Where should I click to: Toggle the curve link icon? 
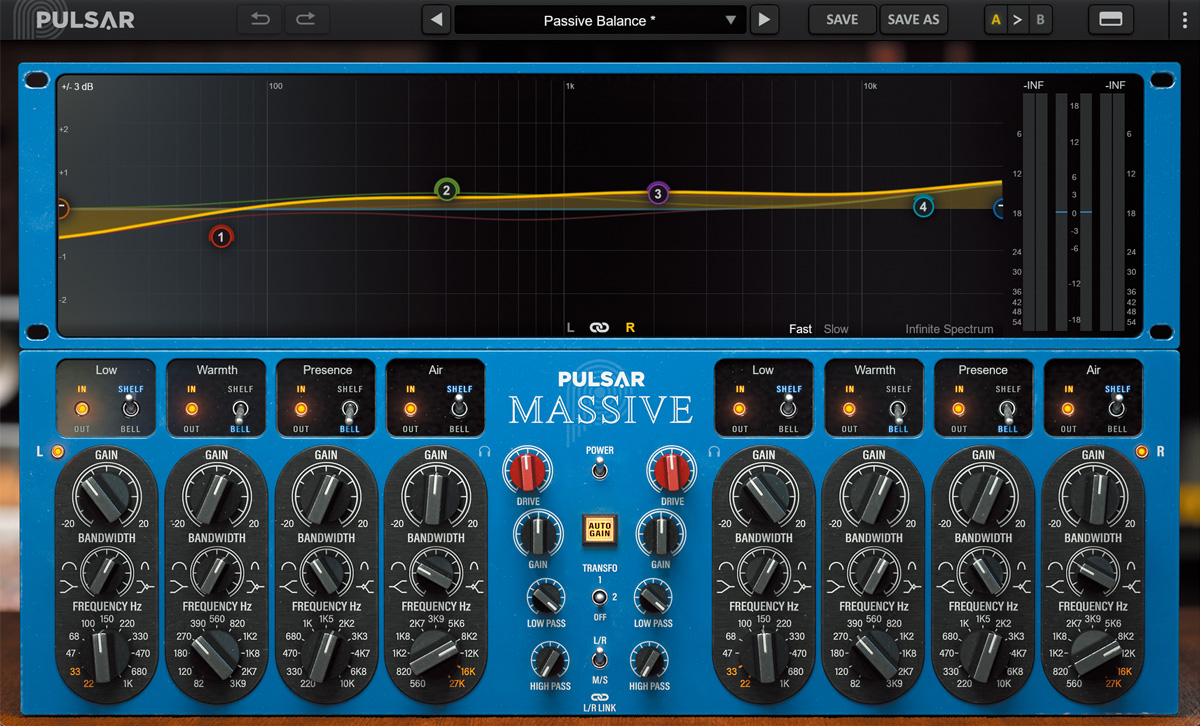coord(599,328)
